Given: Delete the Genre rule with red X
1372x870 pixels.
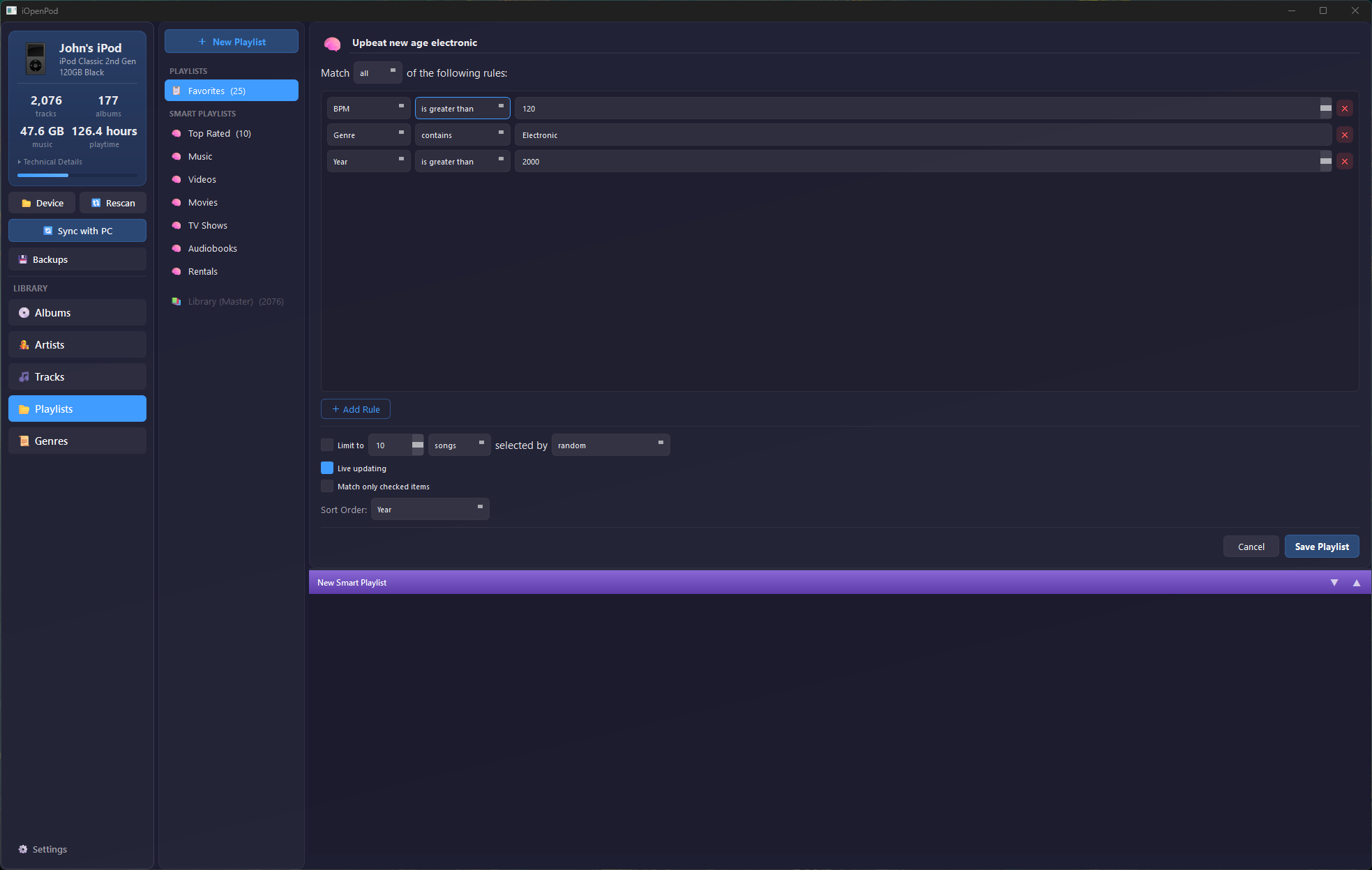Looking at the screenshot, I should click(1344, 135).
